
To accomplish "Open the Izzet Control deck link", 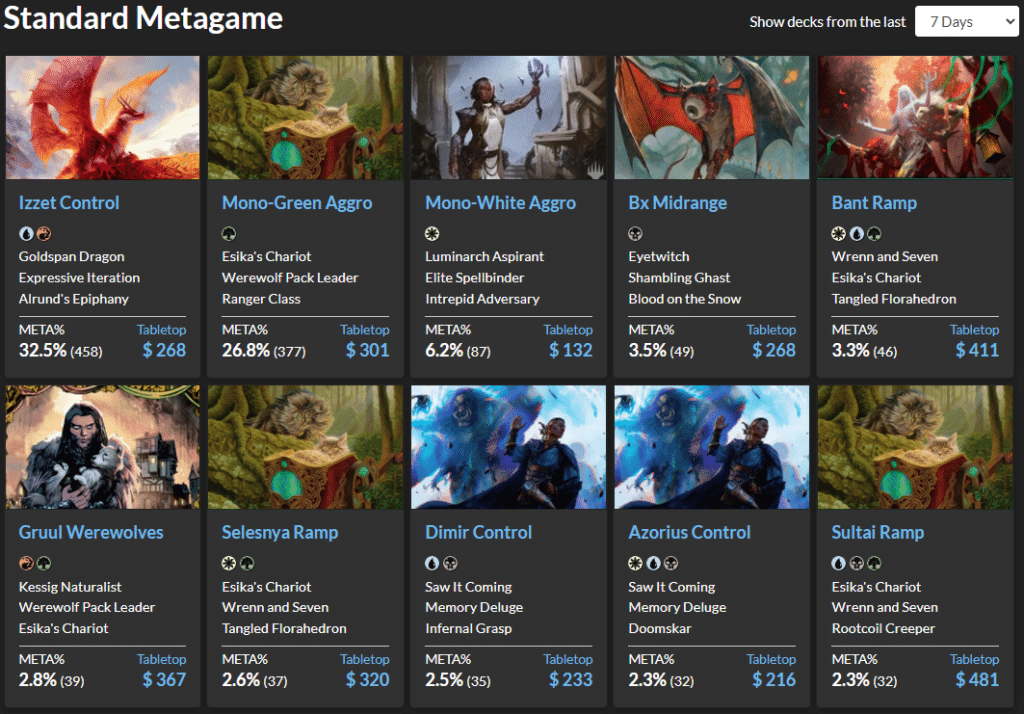I will pos(69,203).
